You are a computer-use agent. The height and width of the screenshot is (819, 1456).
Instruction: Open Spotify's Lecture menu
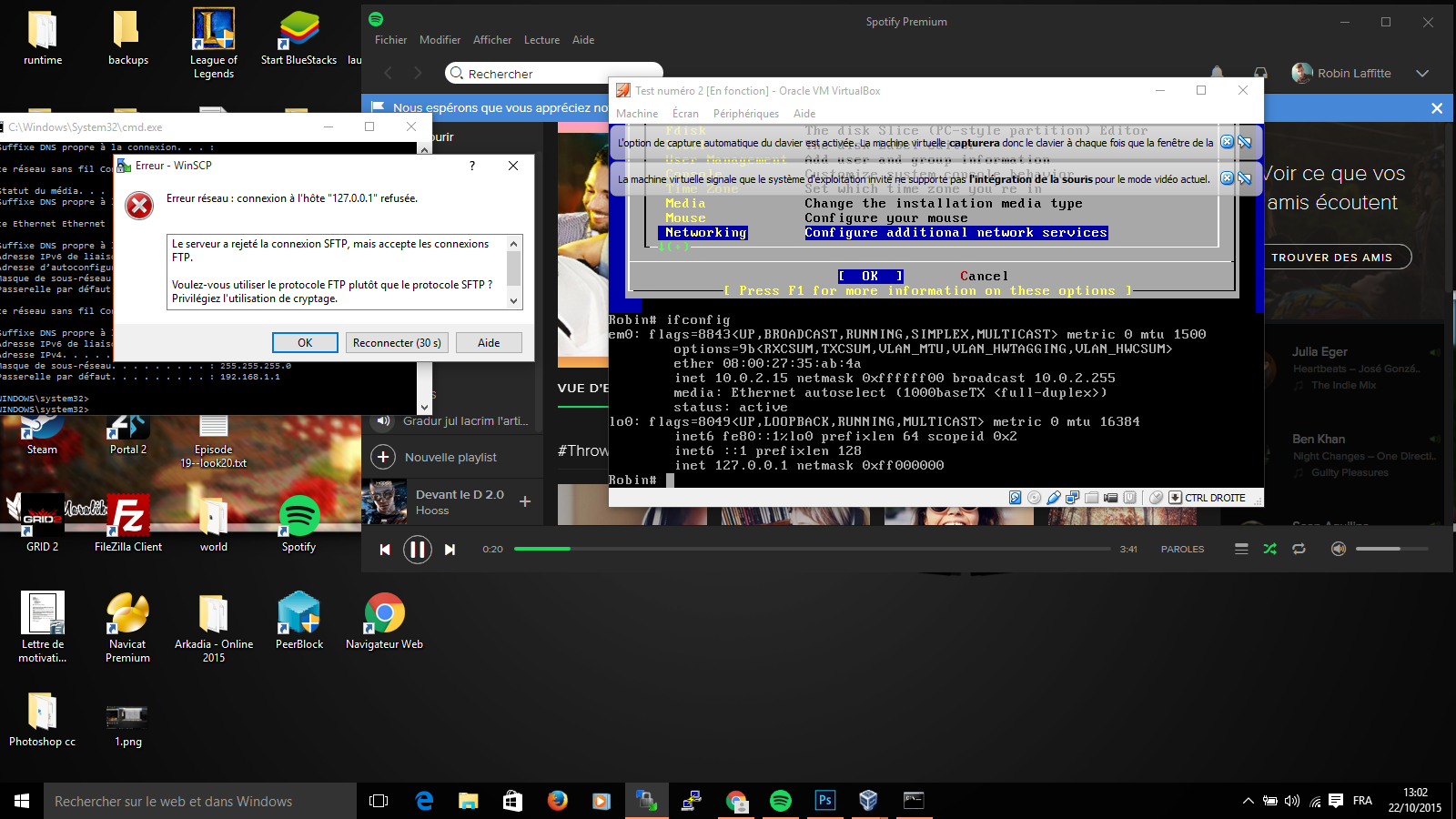coord(541,40)
